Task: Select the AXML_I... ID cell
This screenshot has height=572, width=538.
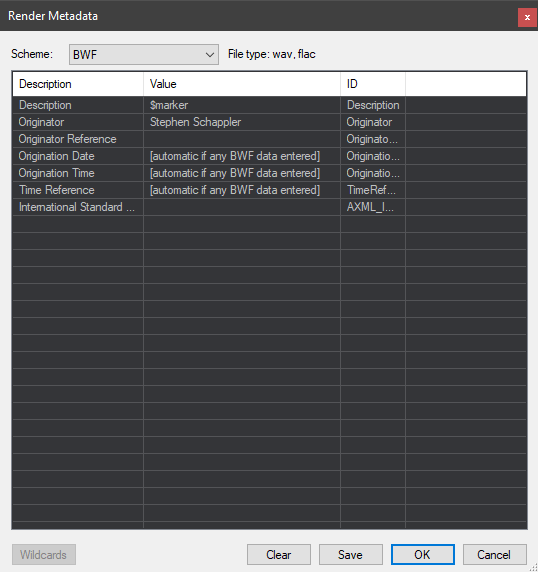Action: (x=373, y=207)
